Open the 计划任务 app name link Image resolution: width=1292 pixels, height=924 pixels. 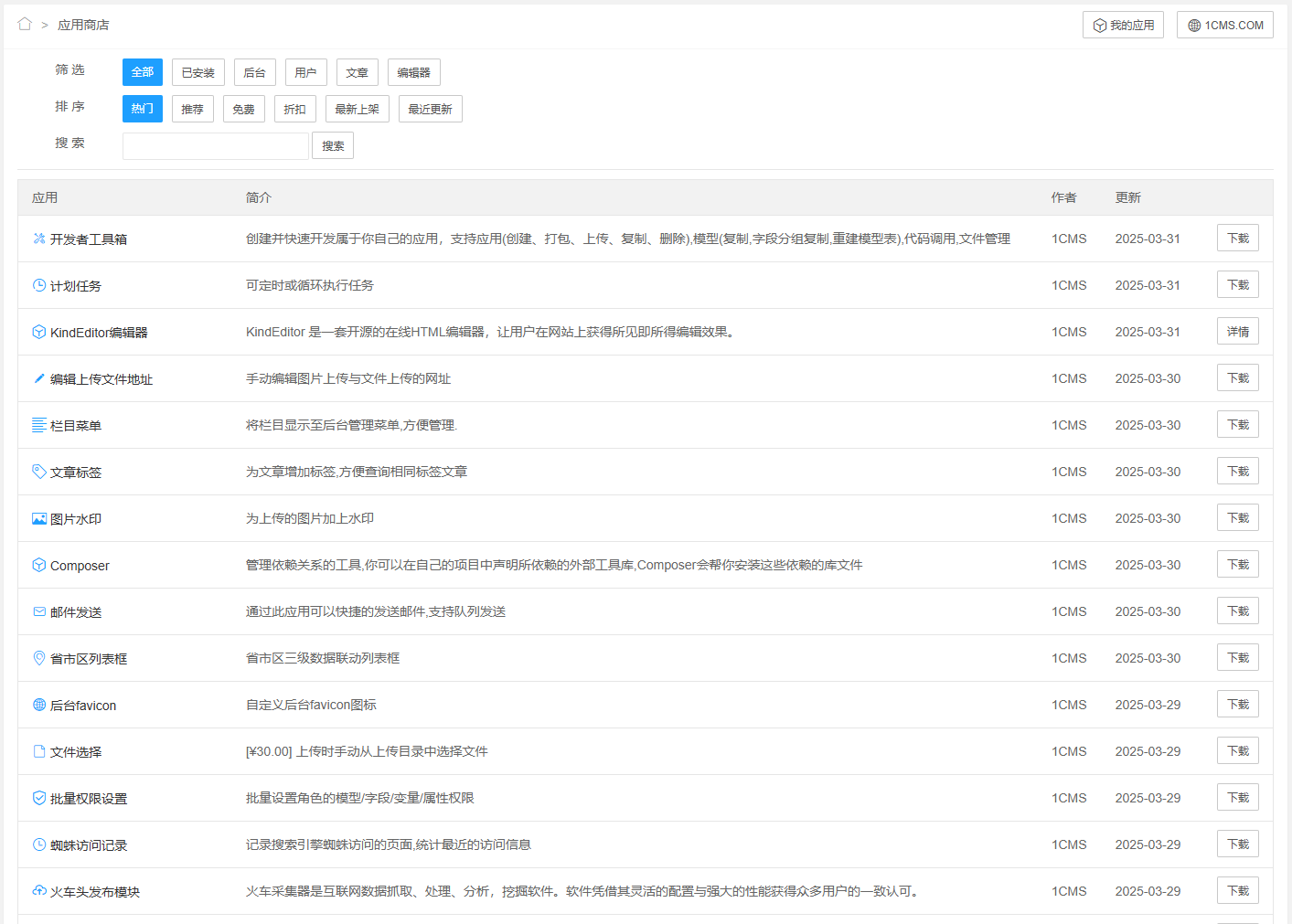[76, 286]
